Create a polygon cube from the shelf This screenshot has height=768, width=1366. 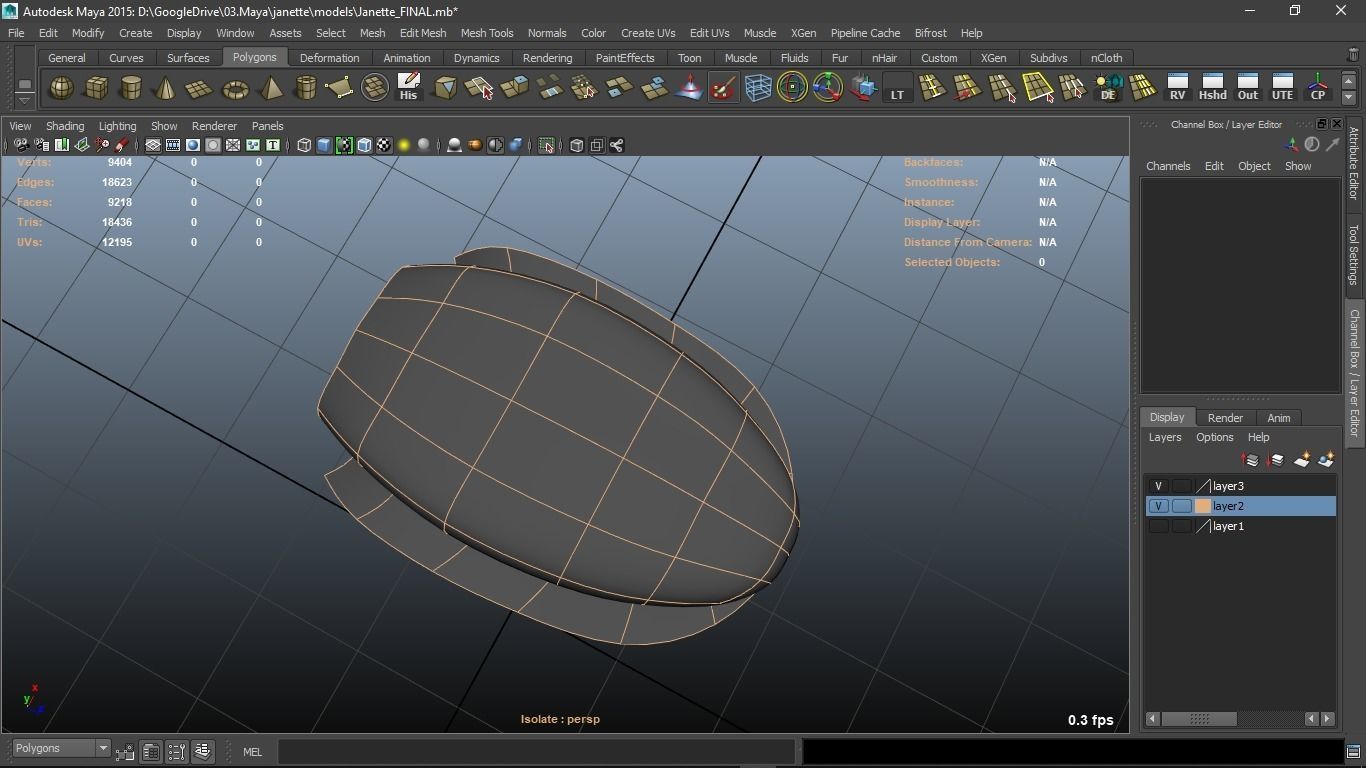coord(96,88)
